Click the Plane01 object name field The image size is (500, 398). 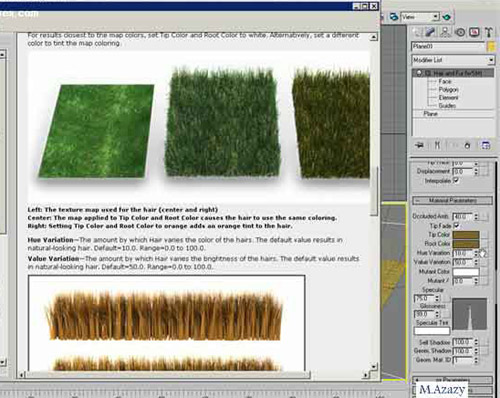coord(448,46)
